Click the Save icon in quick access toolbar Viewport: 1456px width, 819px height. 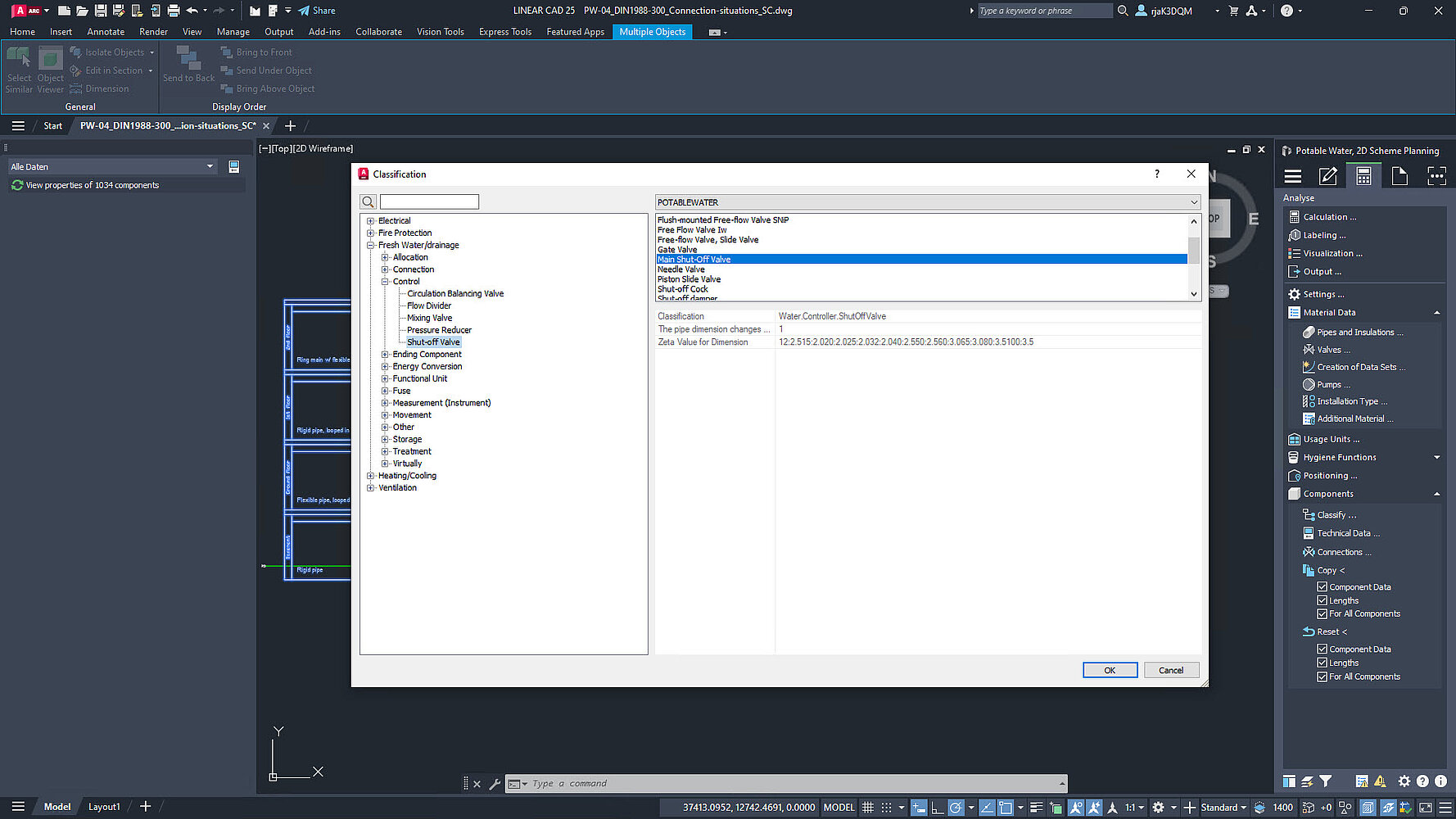(100, 11)
